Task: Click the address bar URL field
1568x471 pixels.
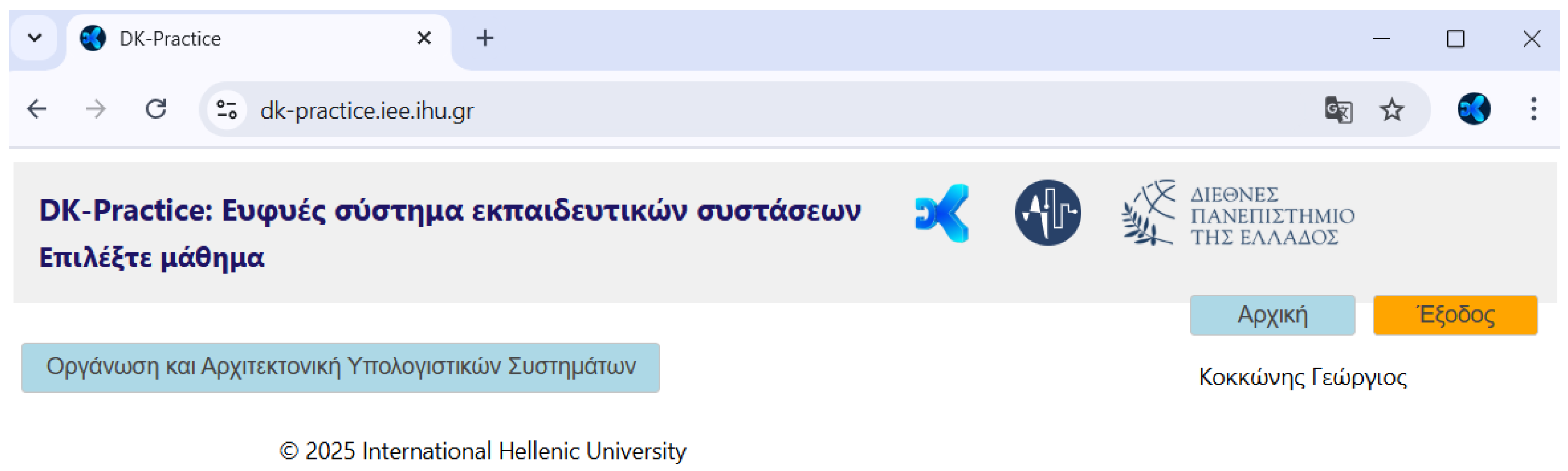Action: pyautogui.click(x=730, y=110)
